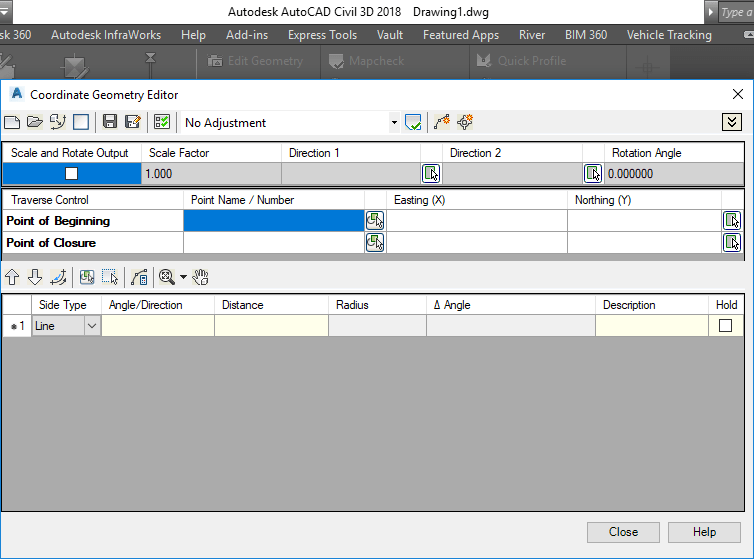
Task: Toggle the Hold checkbox in row 1
Action: [x=725, y=326]
